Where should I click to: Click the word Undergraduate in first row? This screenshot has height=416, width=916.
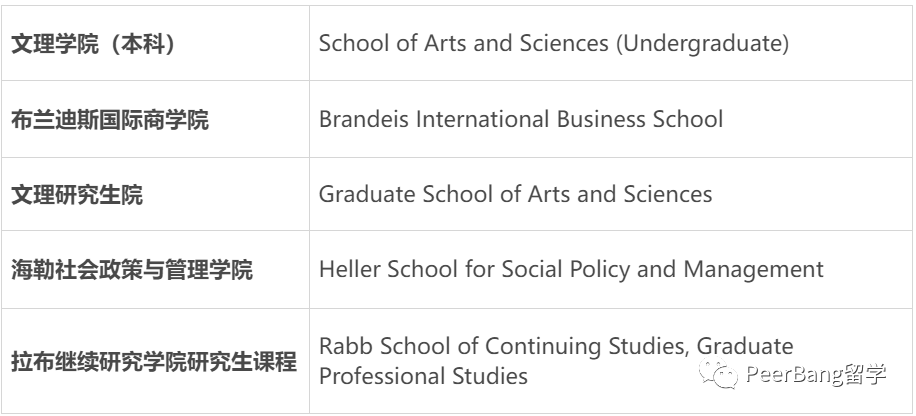point(703,44)
